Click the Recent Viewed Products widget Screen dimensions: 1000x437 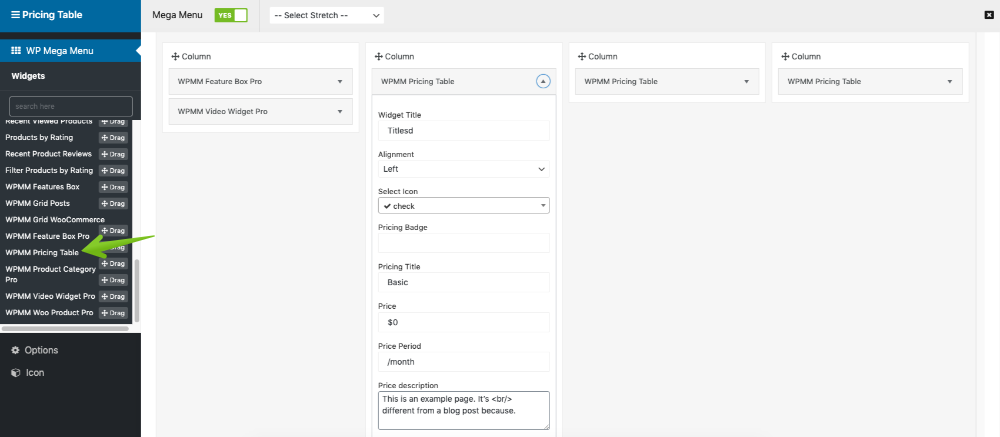point(48,121)
